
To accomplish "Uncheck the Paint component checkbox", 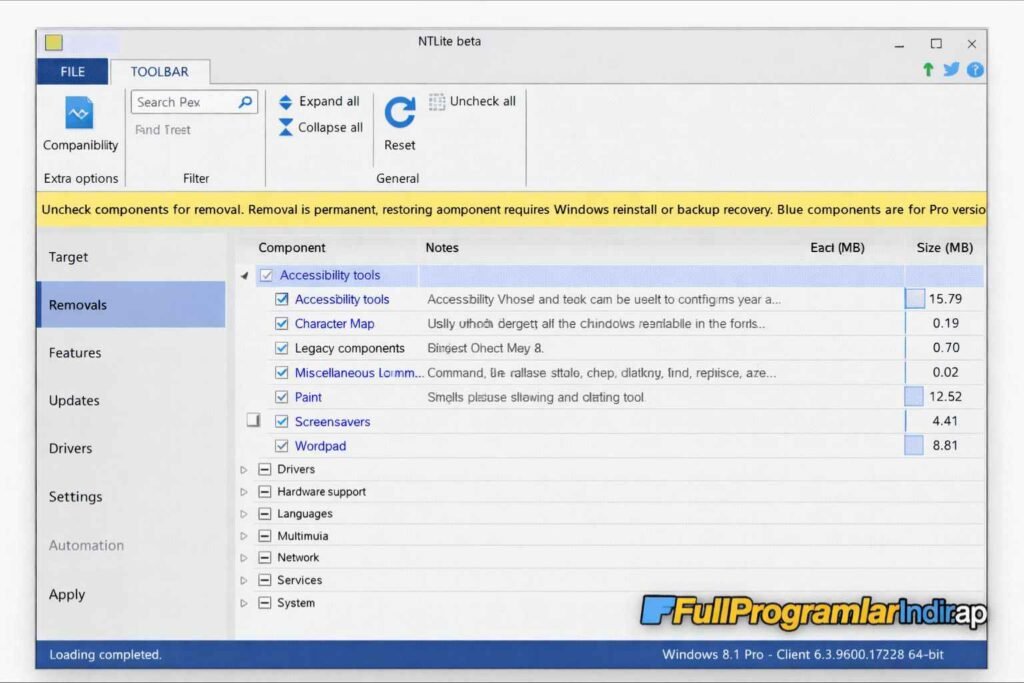I will tap(282, 397).
